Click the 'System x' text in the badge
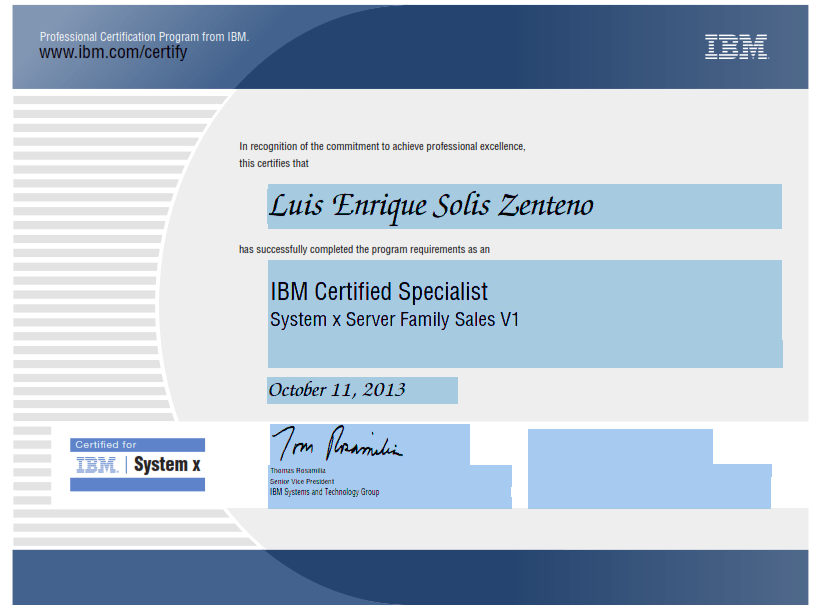Image resolution: width=825 pixels, height=605 pixels. pyautogui.click(x=167, y=465)
